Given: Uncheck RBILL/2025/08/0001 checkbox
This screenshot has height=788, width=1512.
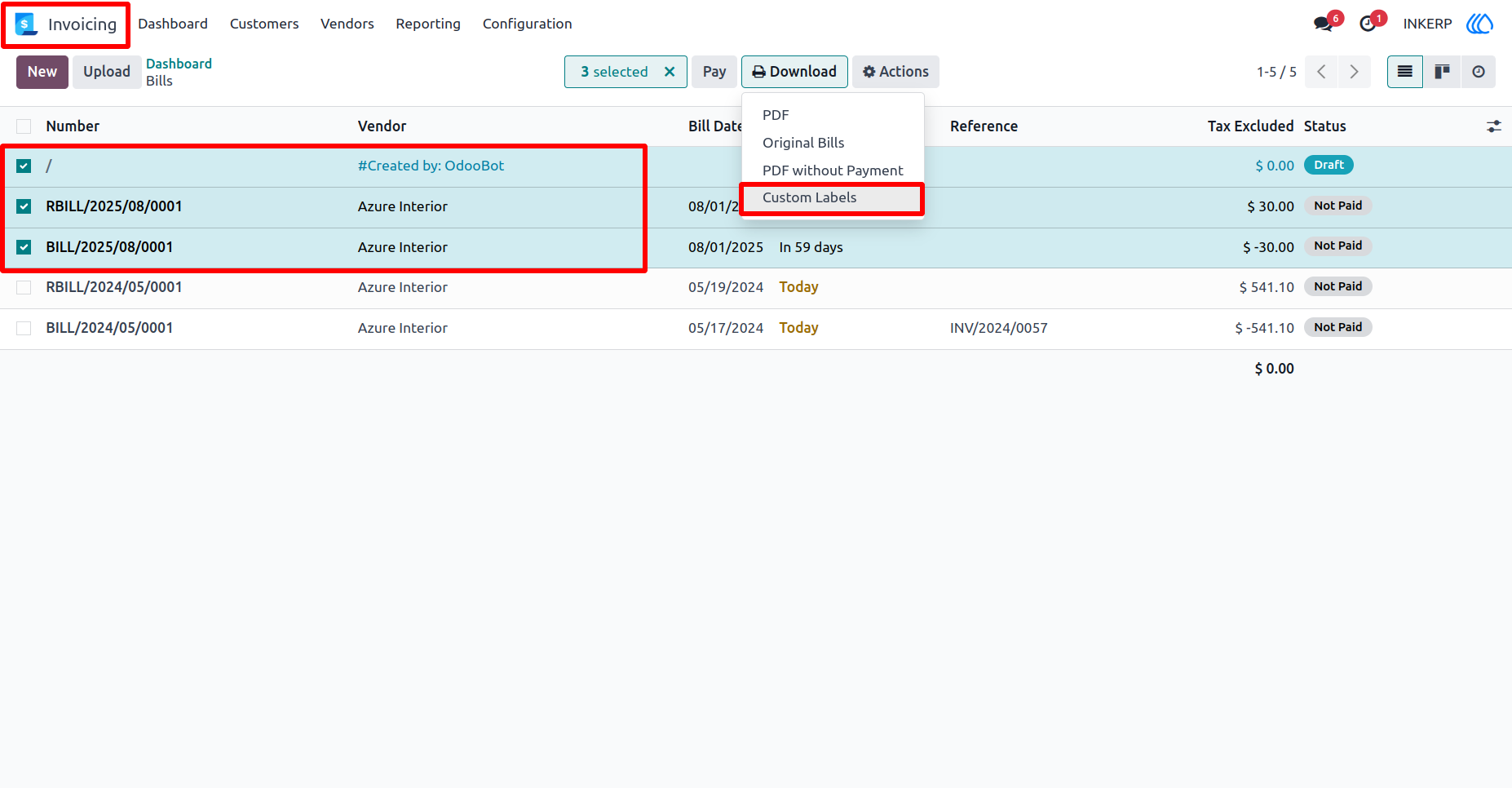Looking at the screenshot, I should [x=24, y=206].
